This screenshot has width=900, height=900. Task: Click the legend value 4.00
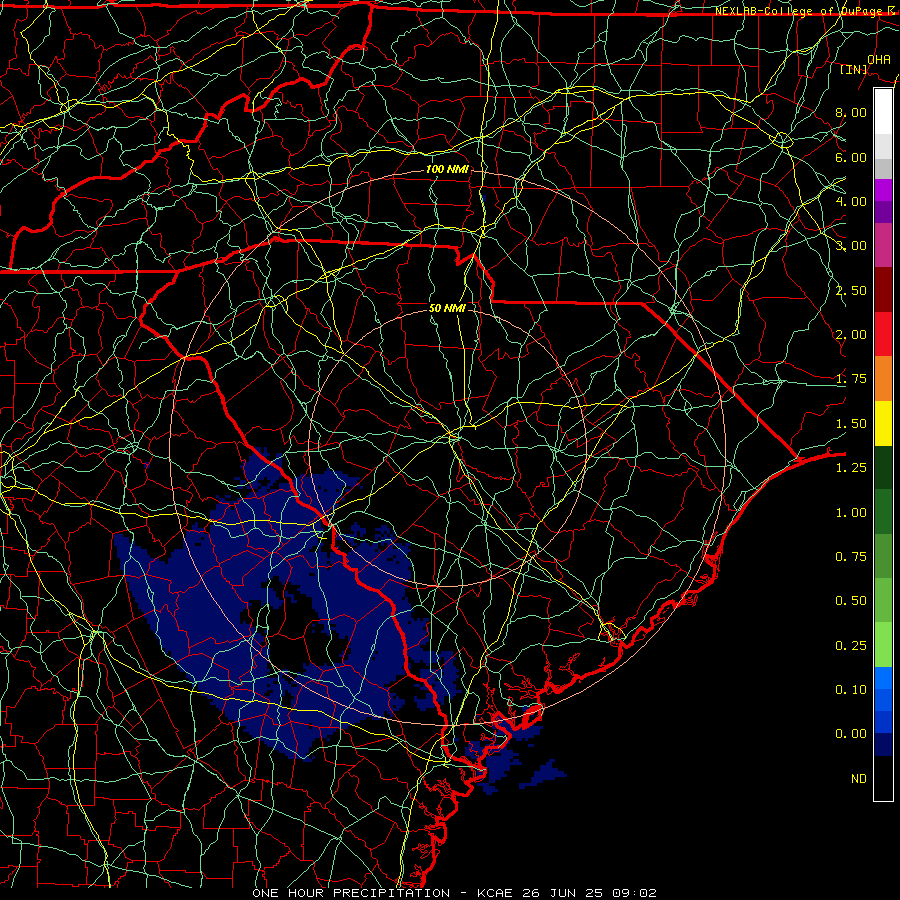tap(851, 201)
